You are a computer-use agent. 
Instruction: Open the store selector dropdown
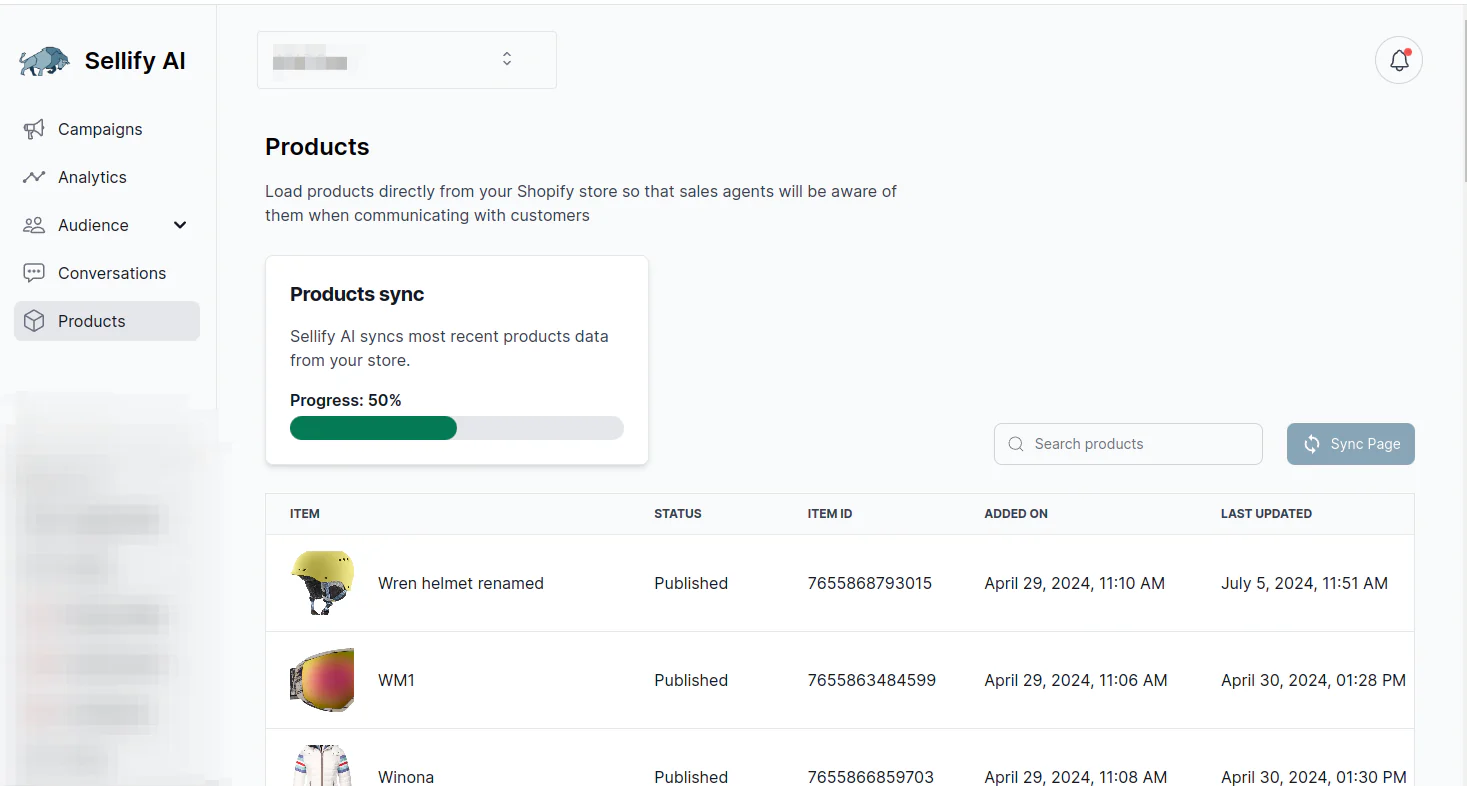tap(407, 60)
